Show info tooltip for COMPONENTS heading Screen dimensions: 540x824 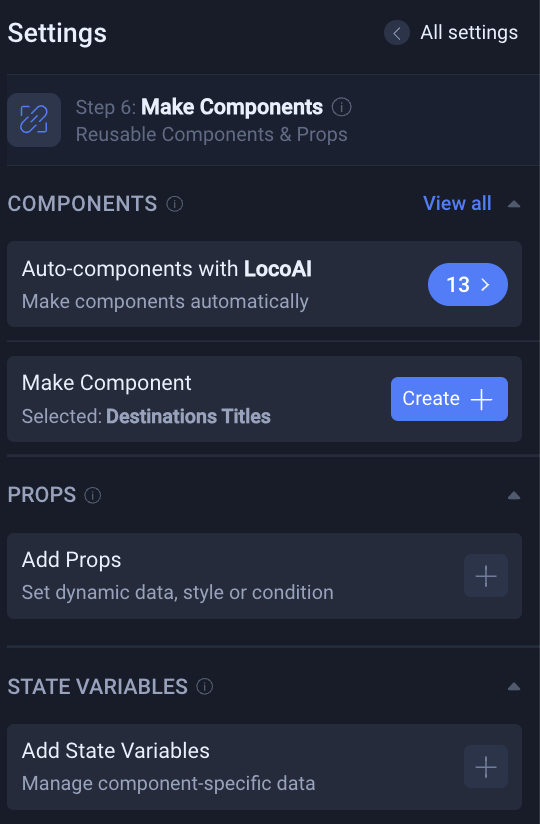point(174,204)
